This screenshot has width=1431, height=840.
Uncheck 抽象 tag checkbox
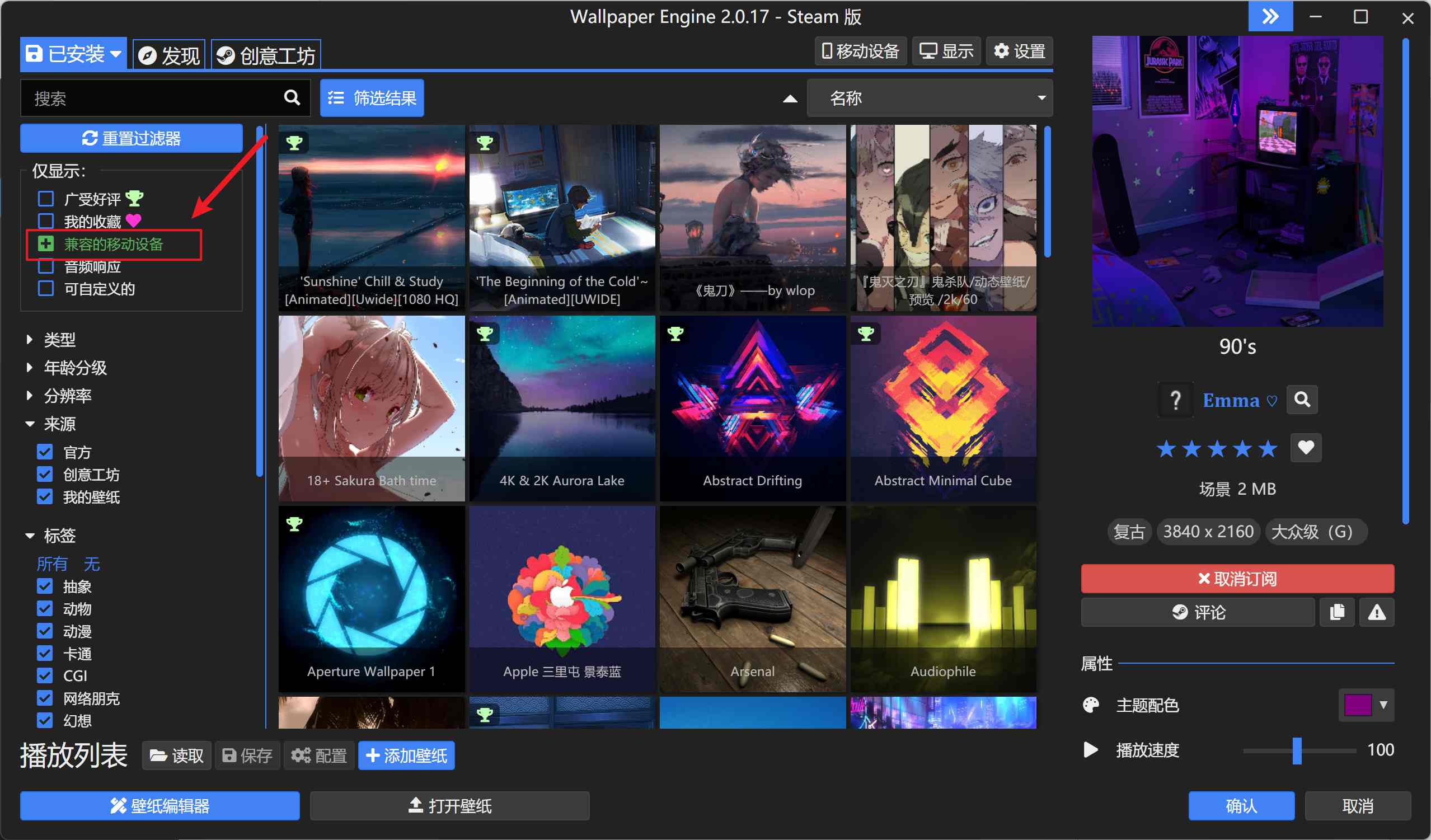(x=45, y=586)
